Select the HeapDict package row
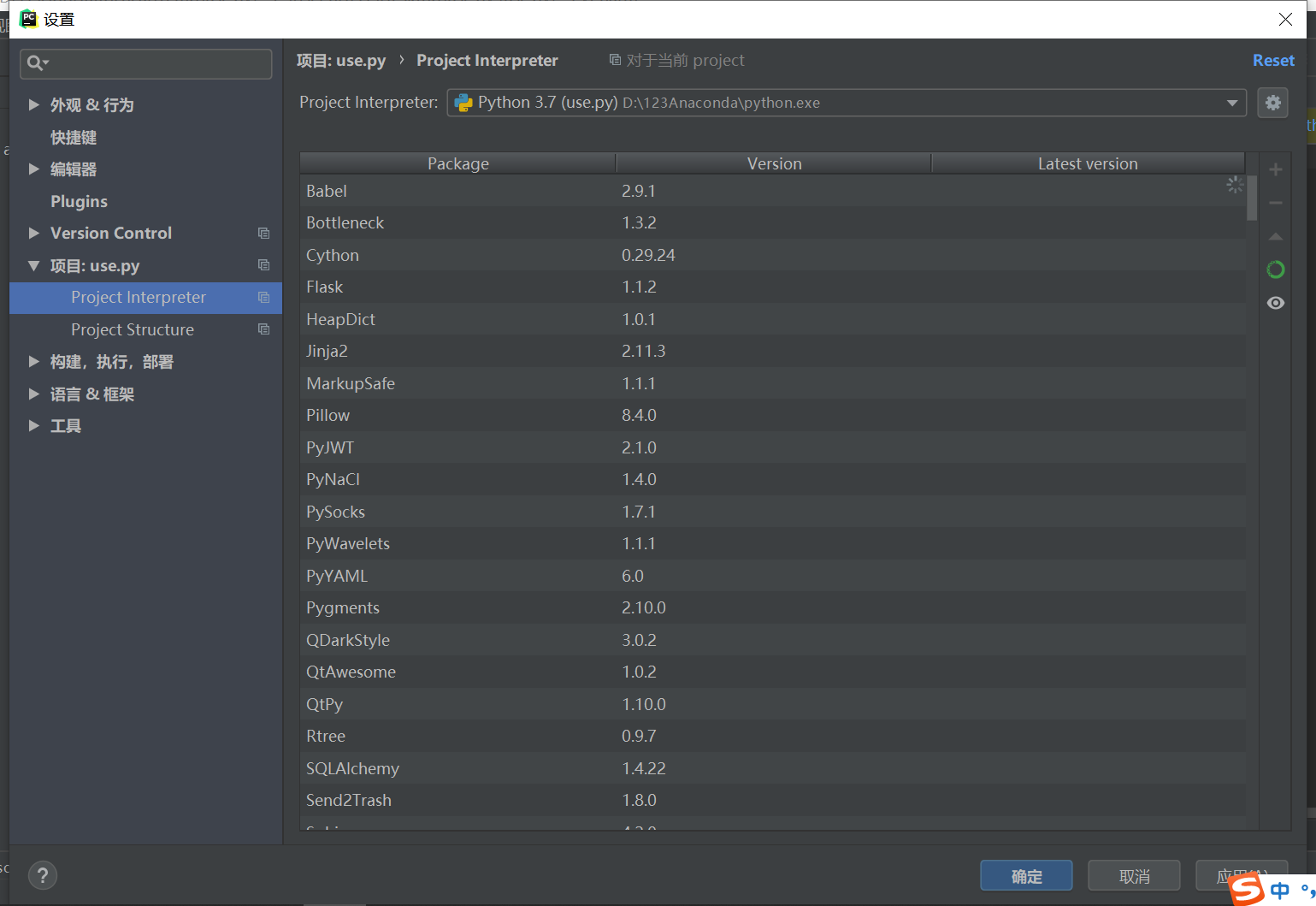This screenshot has height=906, width=1316. coord(773,319)
